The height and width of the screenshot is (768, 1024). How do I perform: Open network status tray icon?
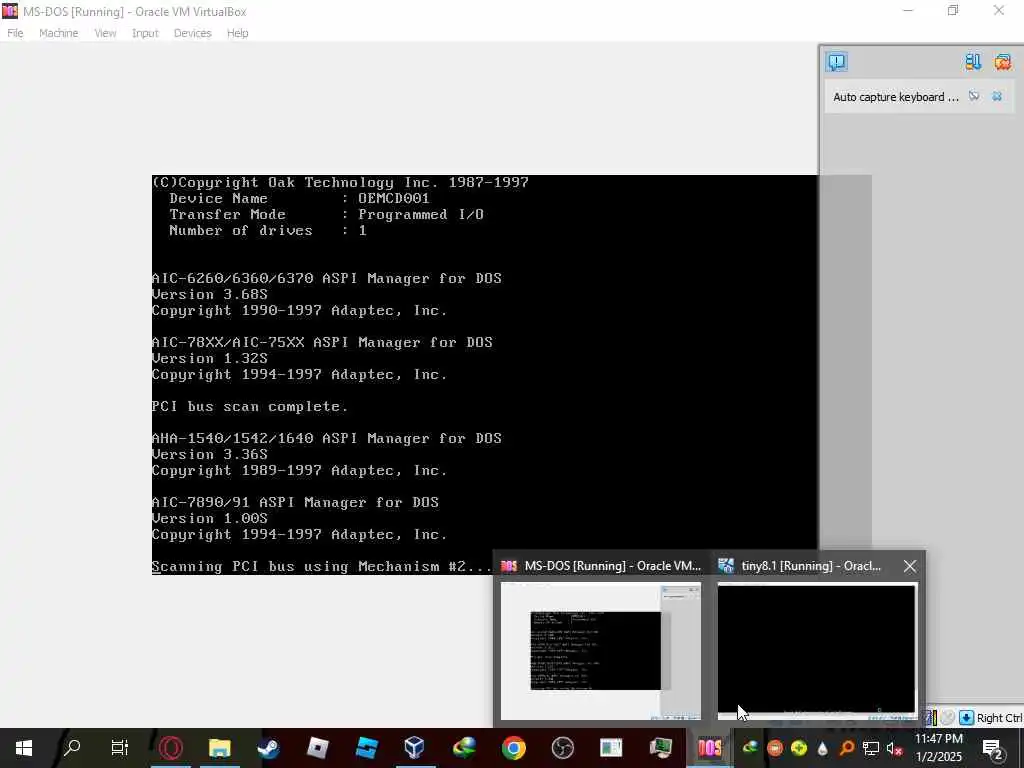[871, 748]
